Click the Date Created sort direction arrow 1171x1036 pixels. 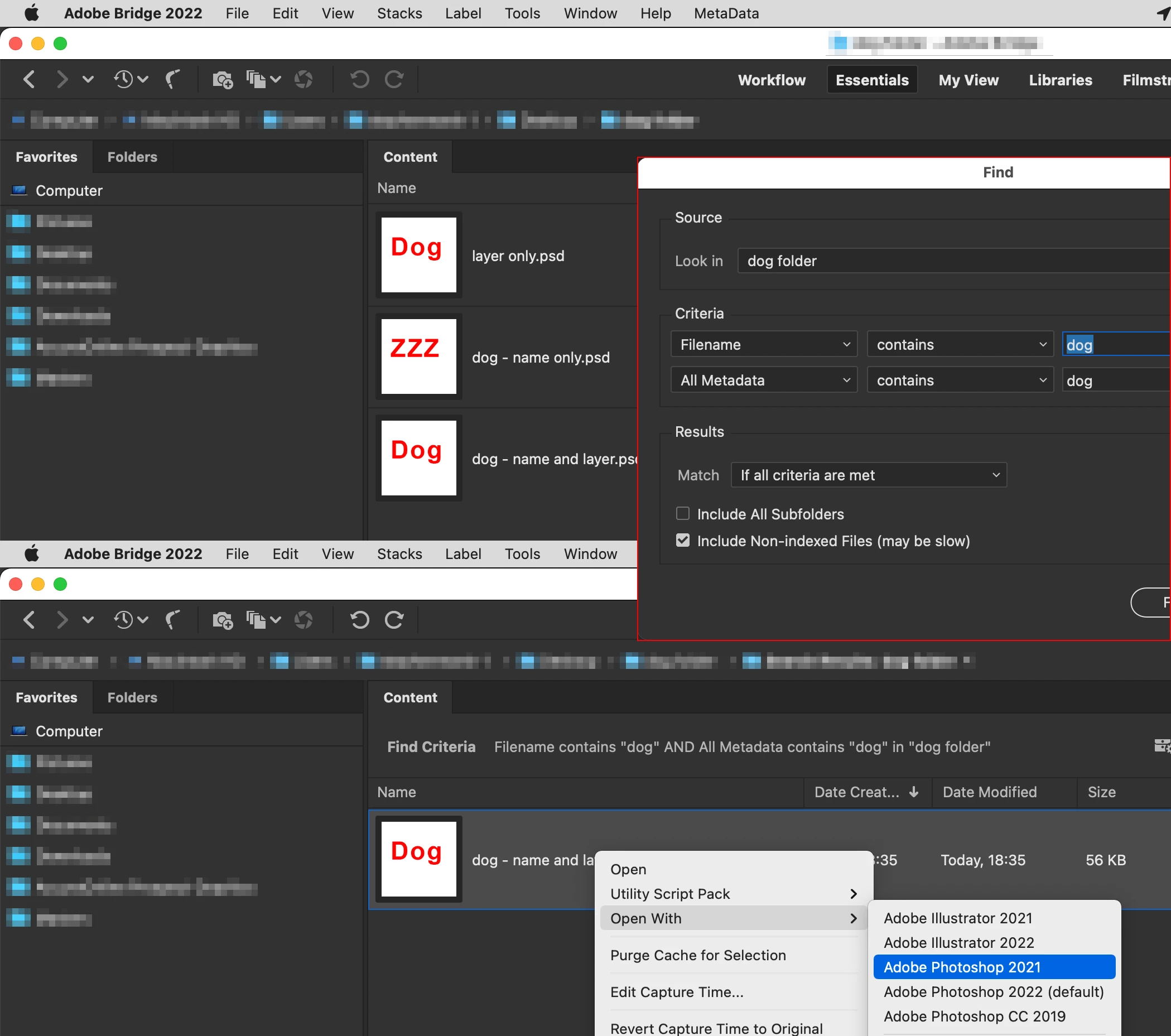(x=914, y=791)
